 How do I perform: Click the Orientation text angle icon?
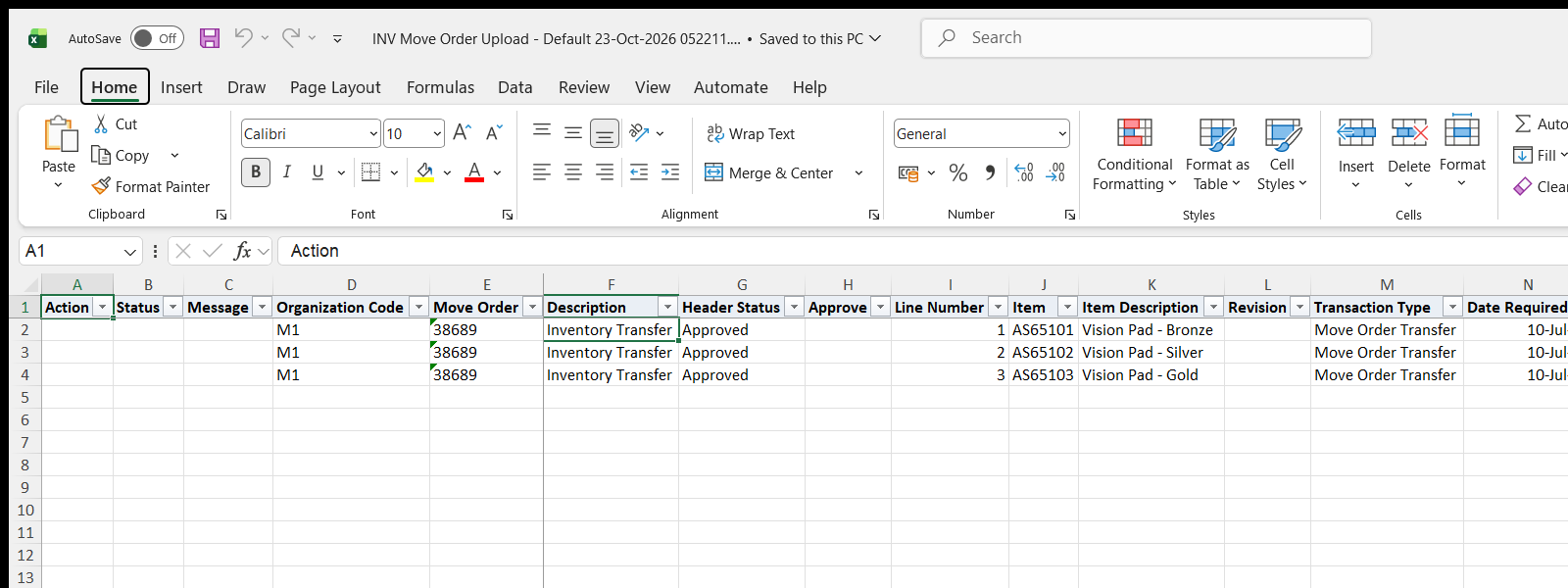coord(639,132)
